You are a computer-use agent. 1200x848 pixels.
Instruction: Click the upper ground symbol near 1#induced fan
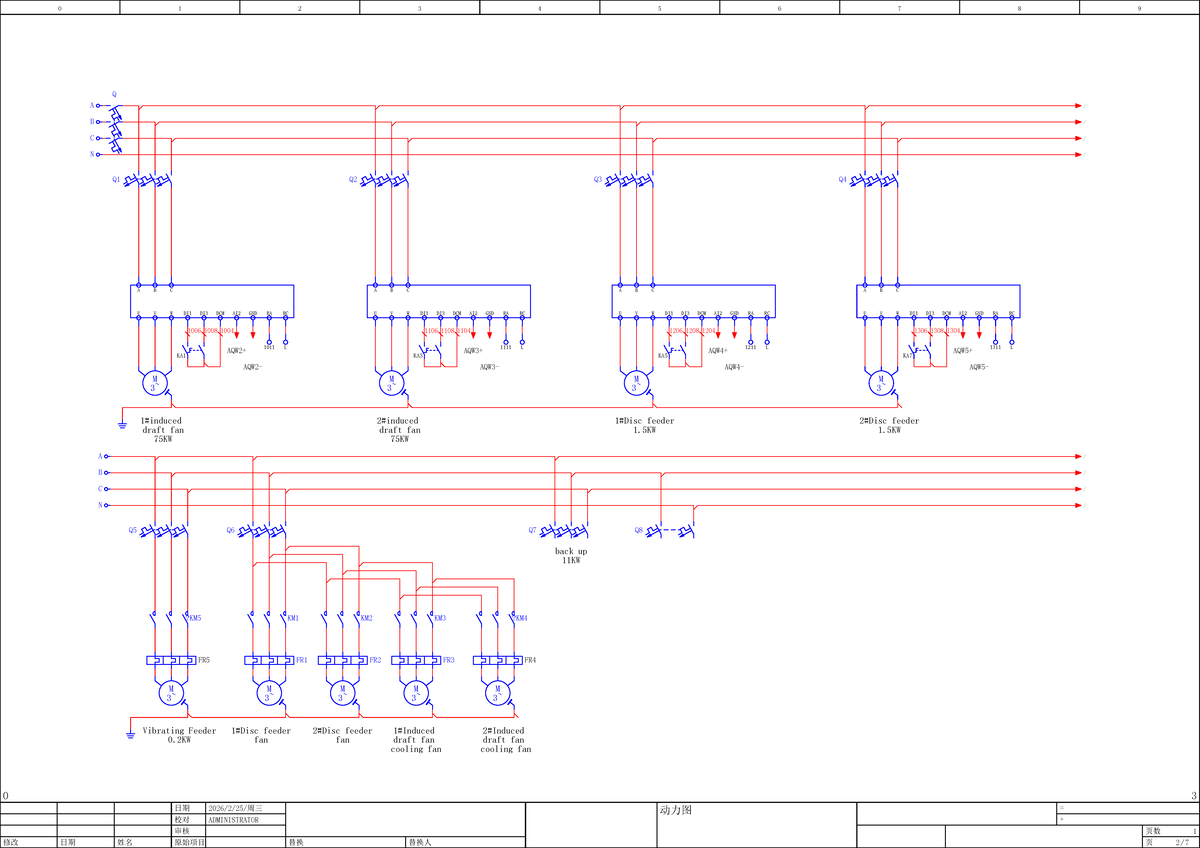[x=122, y=424]
